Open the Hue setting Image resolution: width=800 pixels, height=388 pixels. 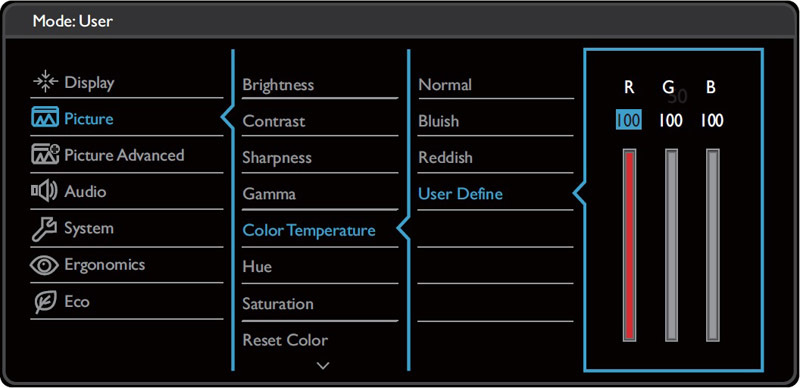pyautogui.click(x=257, y=267)
